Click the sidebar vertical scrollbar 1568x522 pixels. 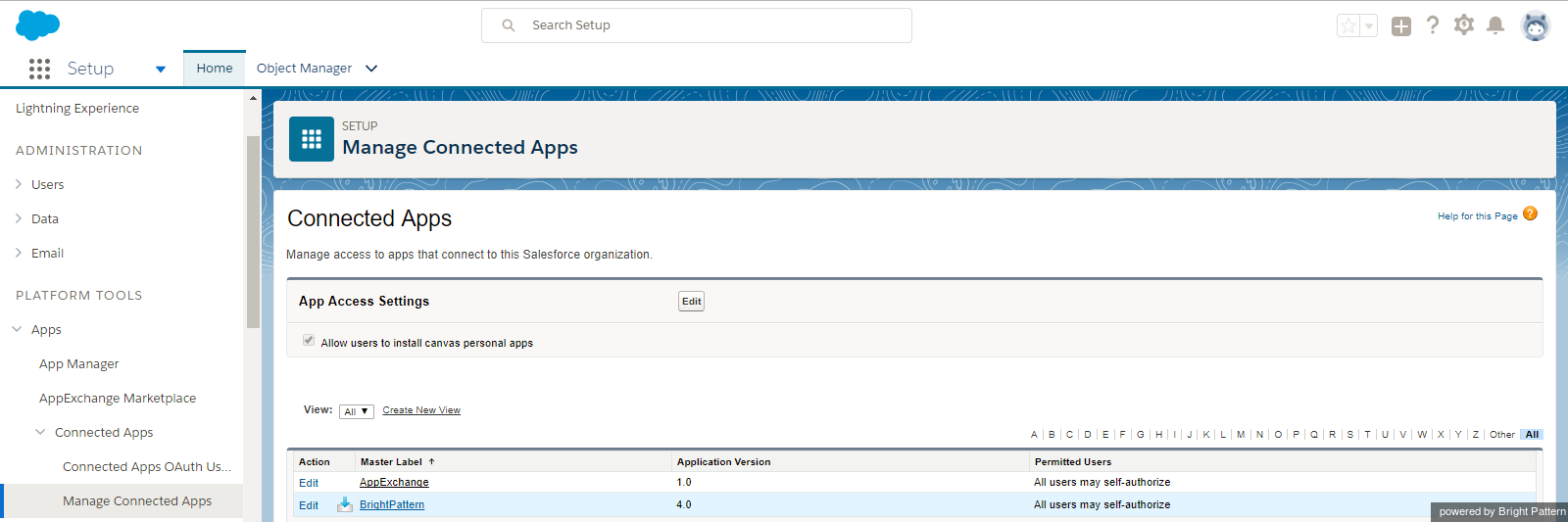(x=253, y=231)
